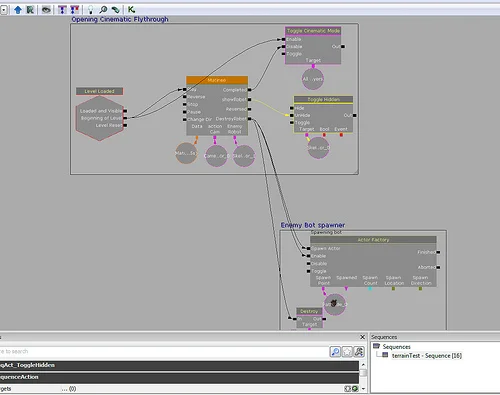Toggle hide unused connectors eye icon
The image size is (500, 395).
click(46, 10)
